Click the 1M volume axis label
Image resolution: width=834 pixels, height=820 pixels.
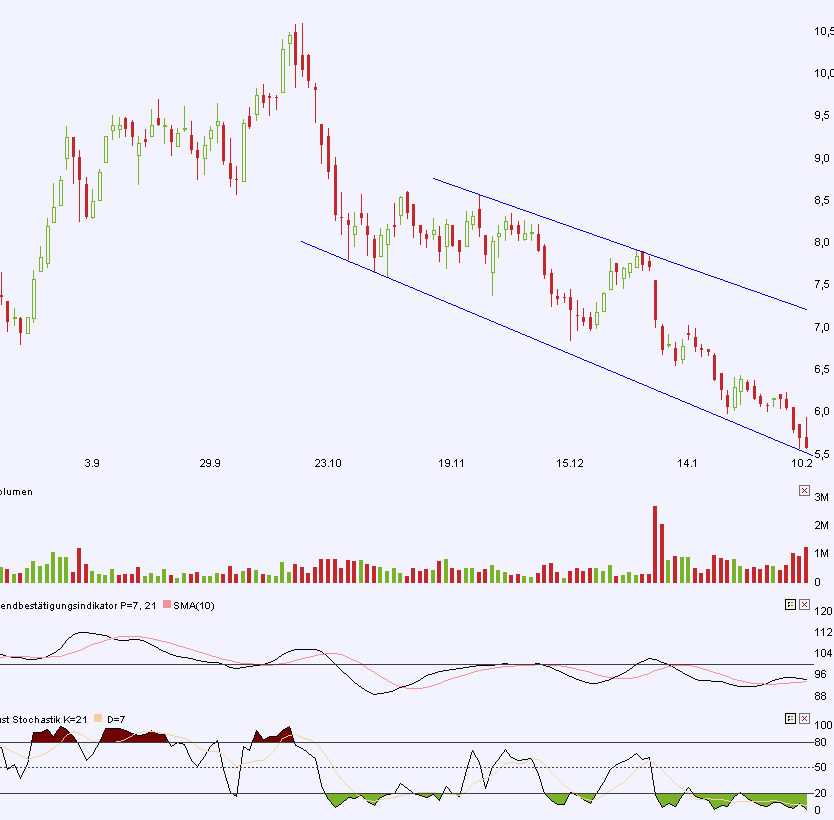coord(821,553)
